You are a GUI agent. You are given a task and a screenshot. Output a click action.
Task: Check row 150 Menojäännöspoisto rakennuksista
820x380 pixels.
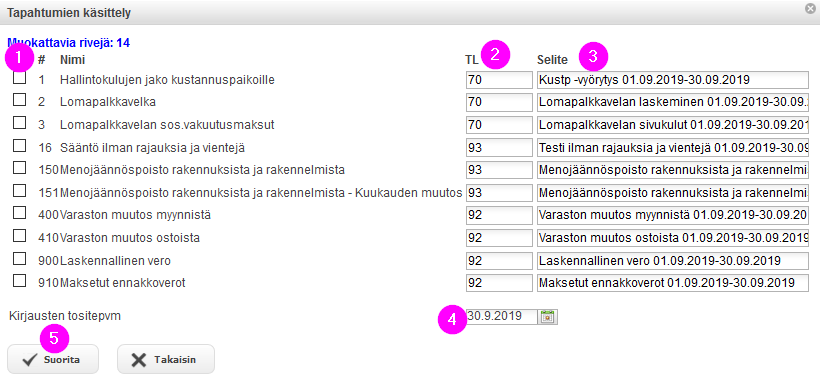[19, 168]
